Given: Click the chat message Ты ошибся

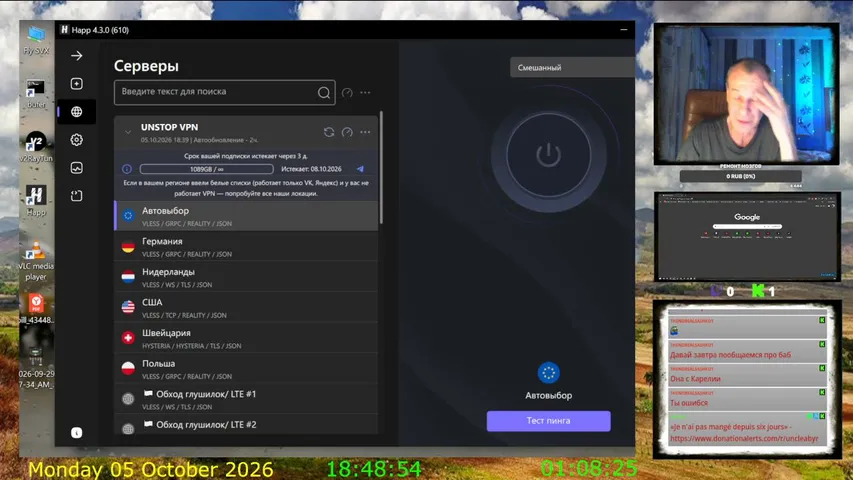Looking at the screenshot, I should [689, 403].
